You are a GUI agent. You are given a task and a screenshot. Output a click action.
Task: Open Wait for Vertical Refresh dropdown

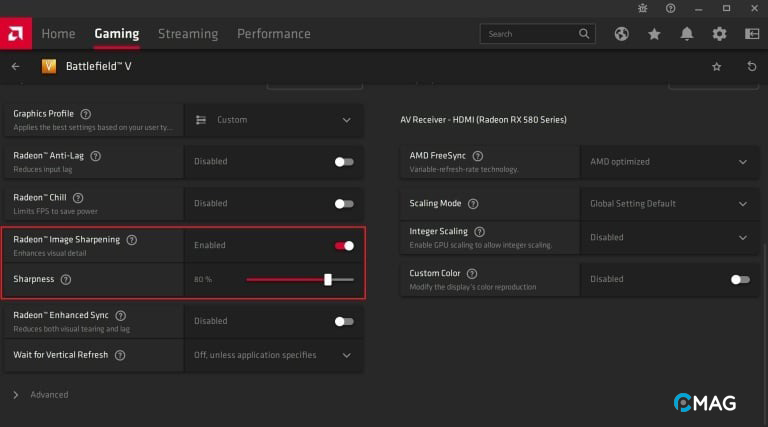(x=274, y=355)
